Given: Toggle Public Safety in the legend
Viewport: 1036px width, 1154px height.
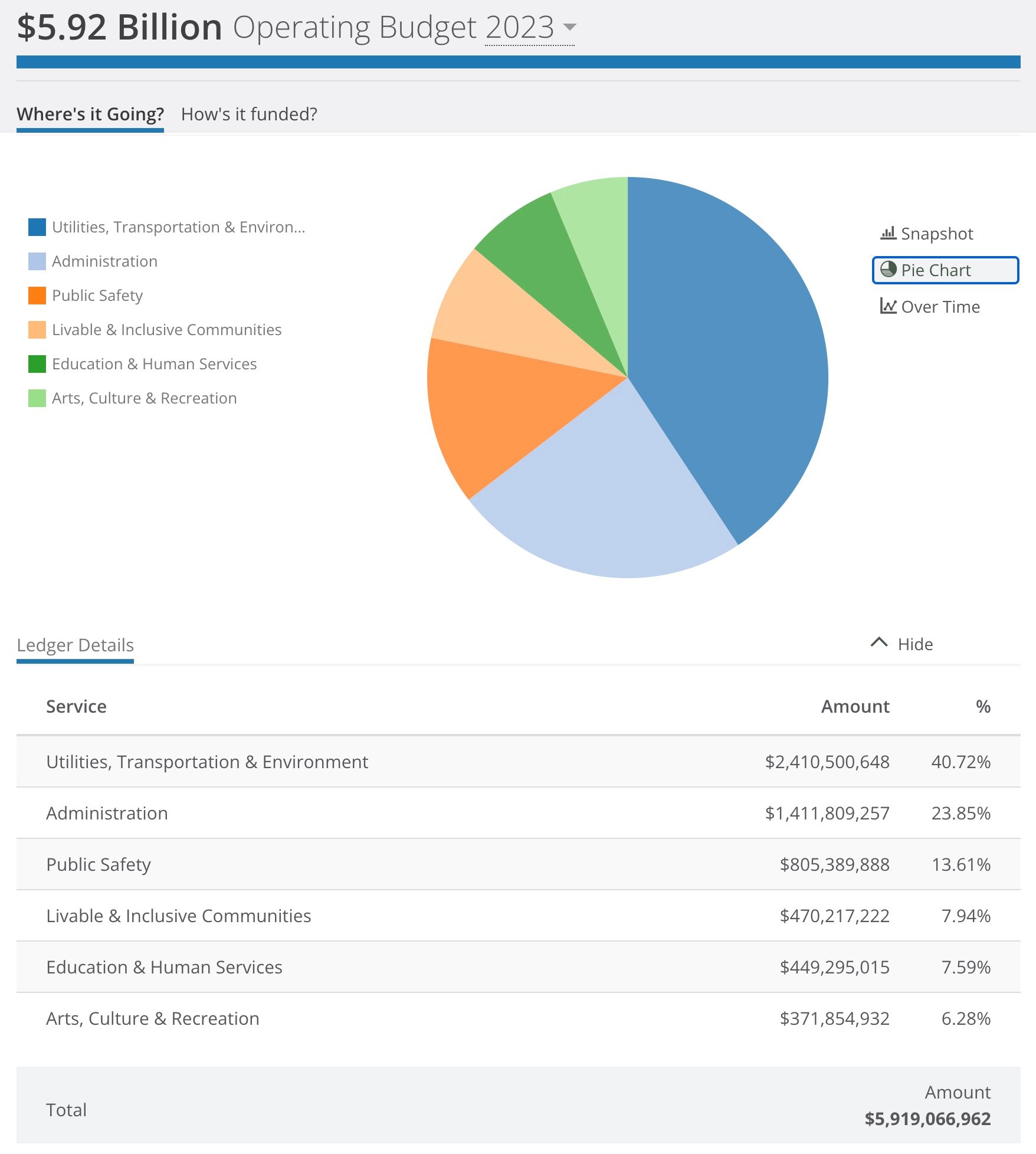Looking at the screenshot, I should coord(97,296).
